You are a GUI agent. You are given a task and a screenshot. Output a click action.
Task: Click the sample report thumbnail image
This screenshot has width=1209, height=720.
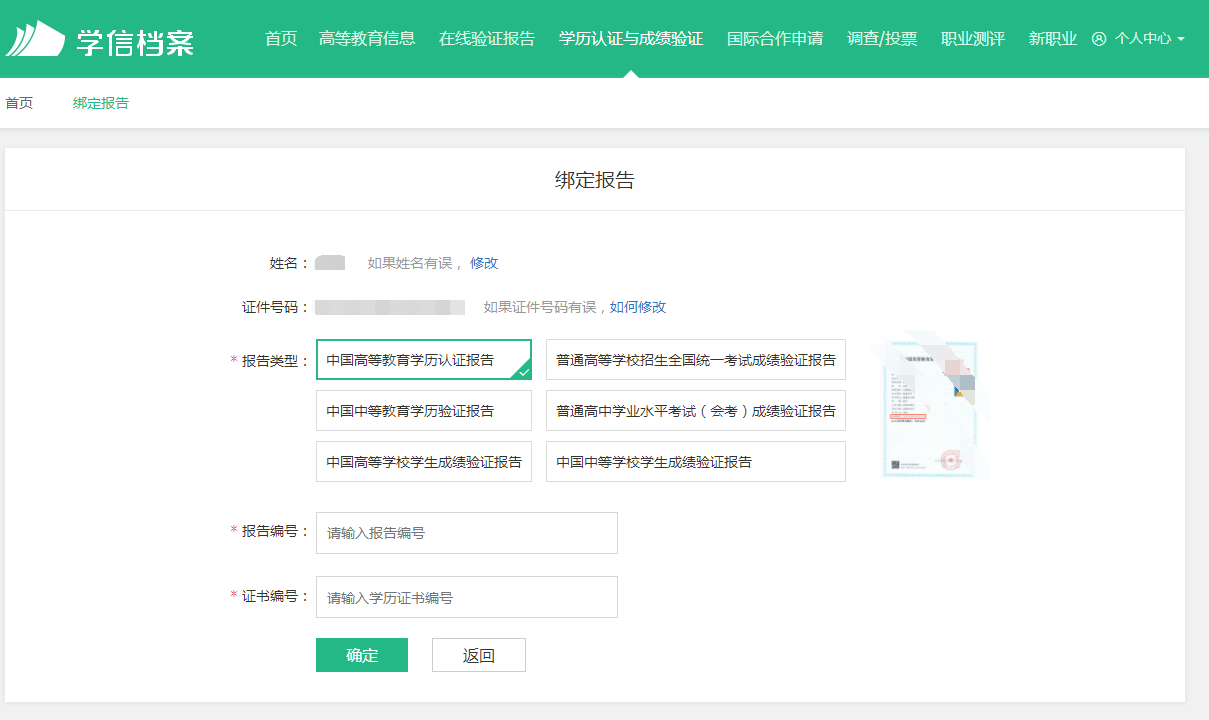(929, 408)
